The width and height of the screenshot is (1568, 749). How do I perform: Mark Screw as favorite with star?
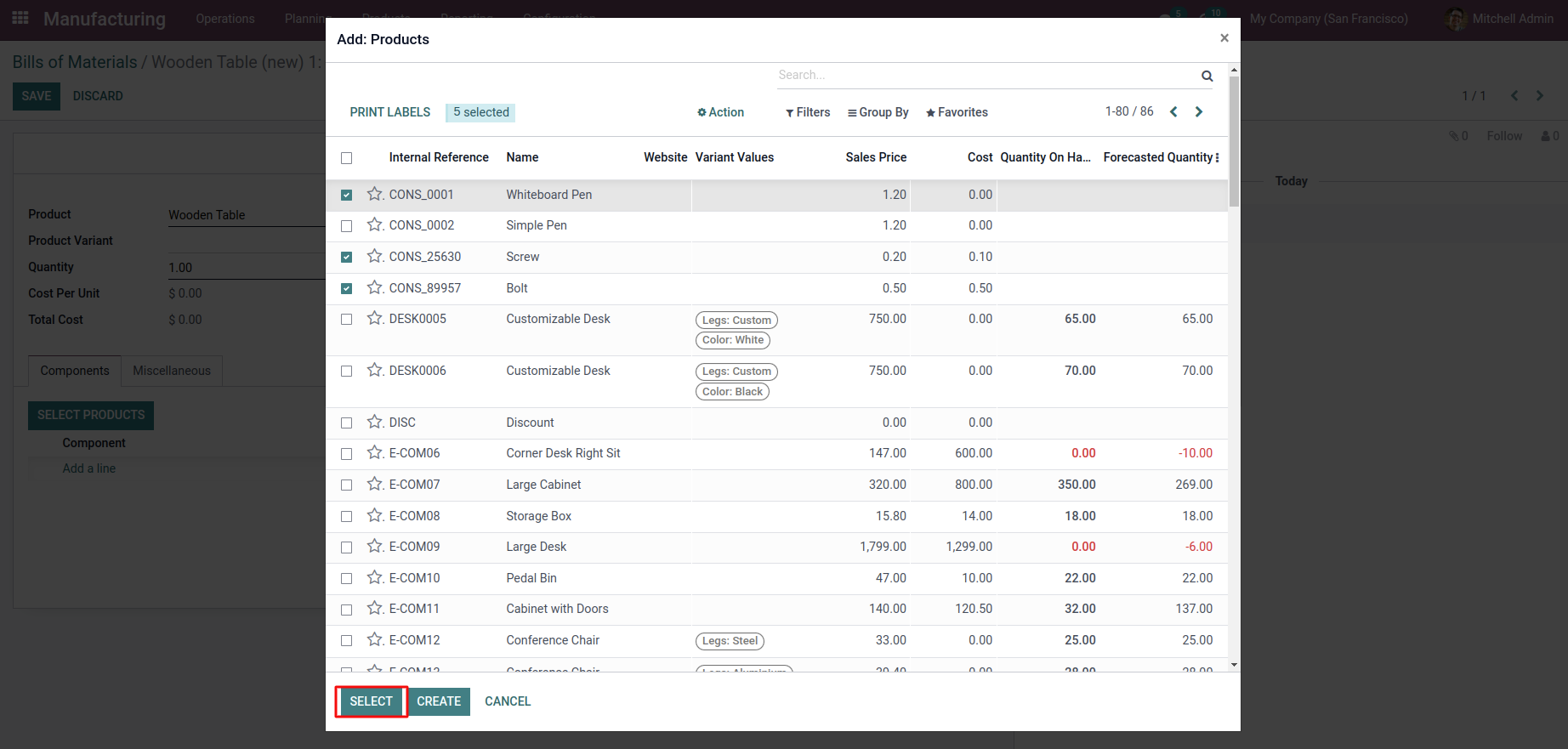click(x=375, y=256)
